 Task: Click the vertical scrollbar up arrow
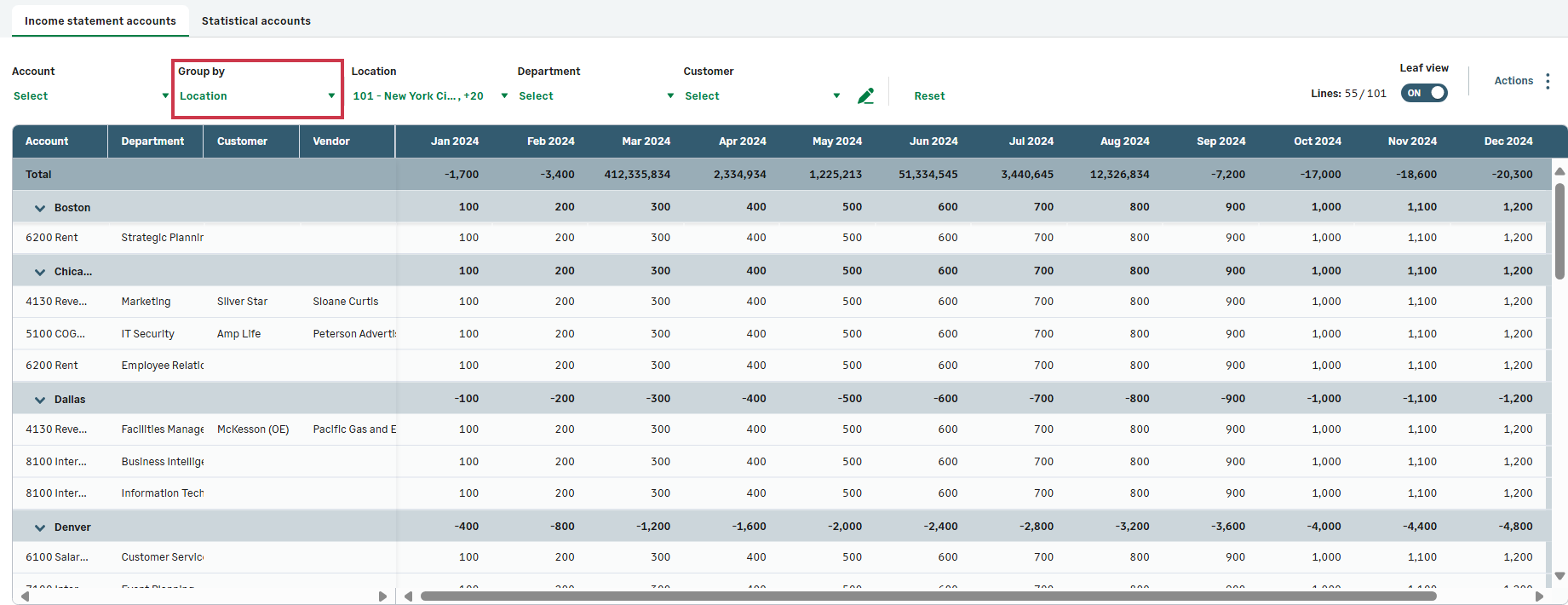click(1559, 171)
